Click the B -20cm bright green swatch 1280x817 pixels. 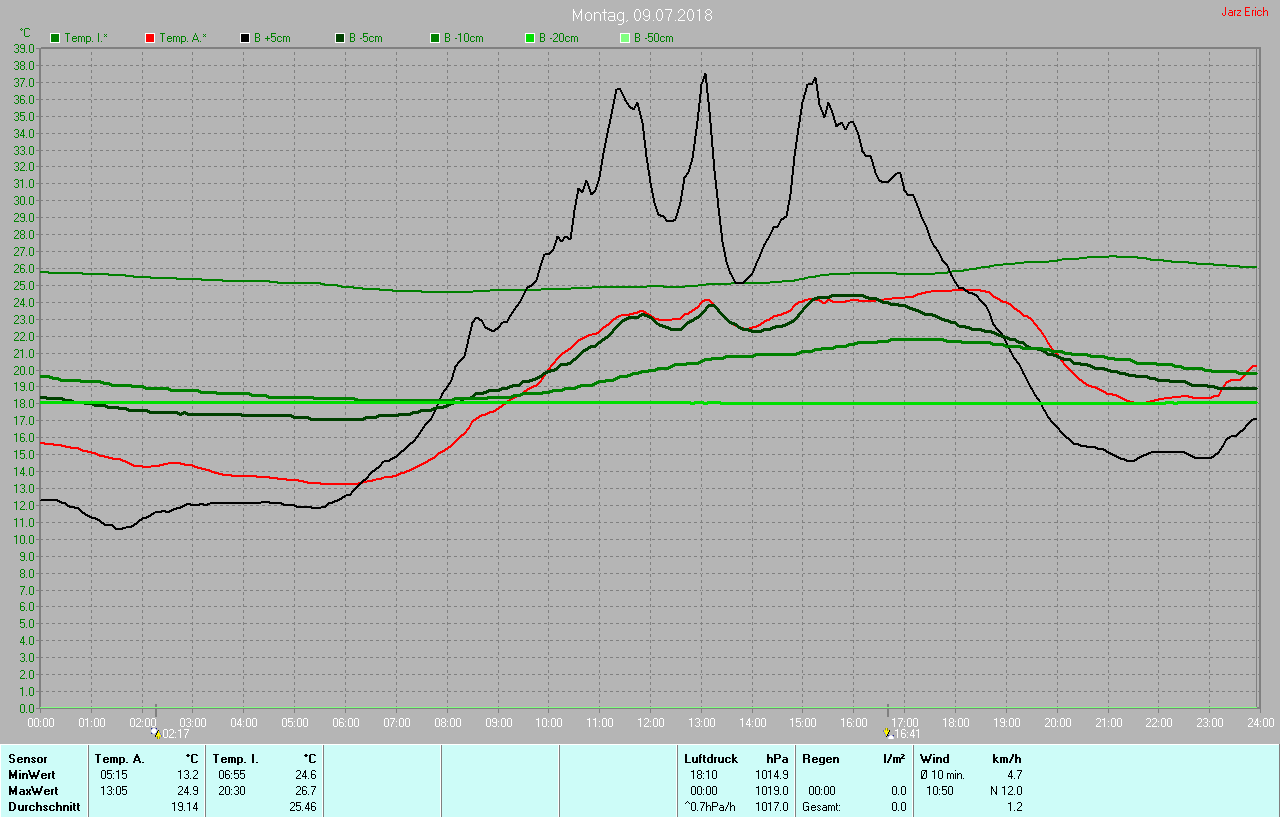click(530, 38)
